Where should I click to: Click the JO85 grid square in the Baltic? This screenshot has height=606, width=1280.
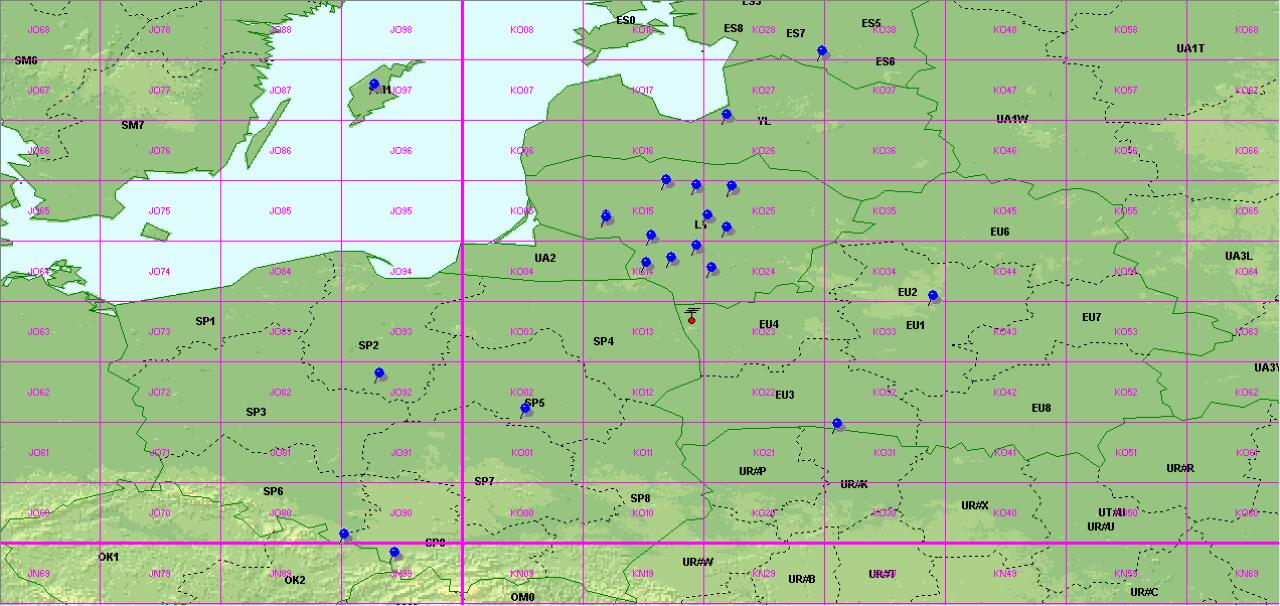pos(280,211)
